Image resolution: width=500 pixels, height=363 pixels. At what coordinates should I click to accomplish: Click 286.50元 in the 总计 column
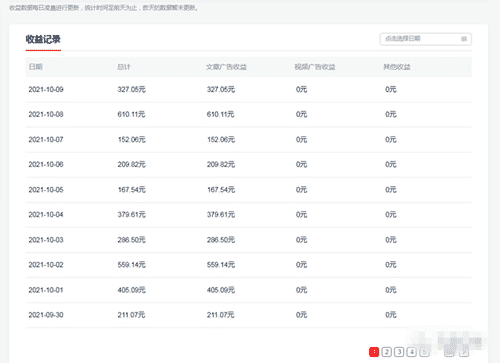click(132, 240)
